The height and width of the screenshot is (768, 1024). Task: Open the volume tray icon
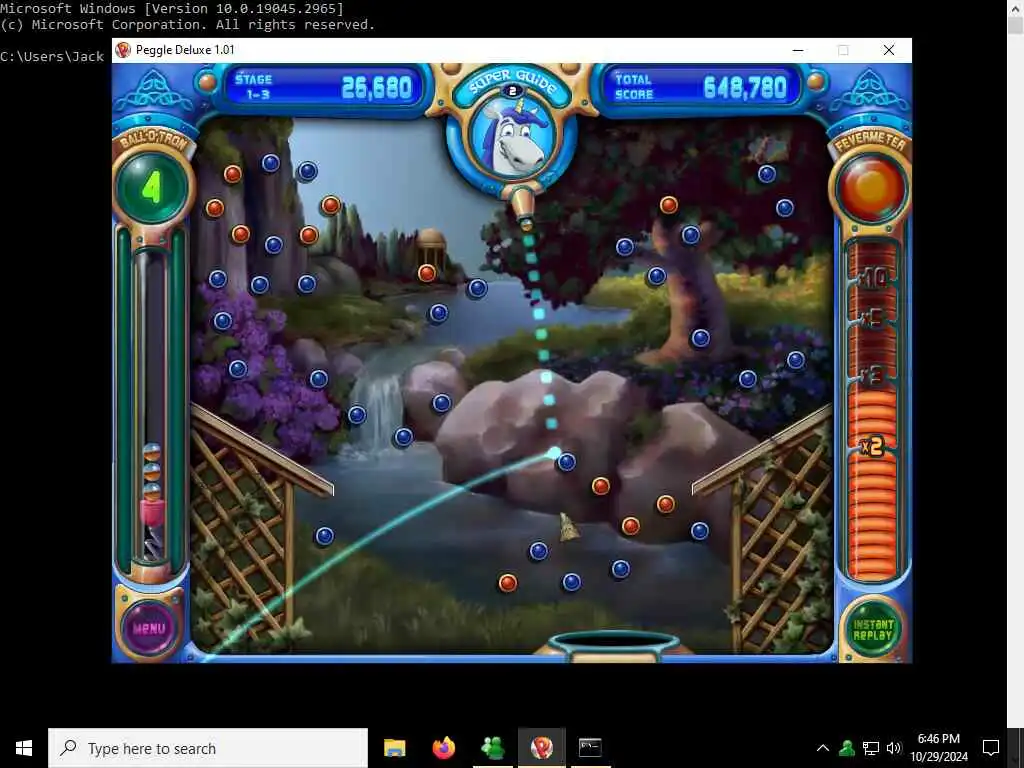(x=893, y=748)
